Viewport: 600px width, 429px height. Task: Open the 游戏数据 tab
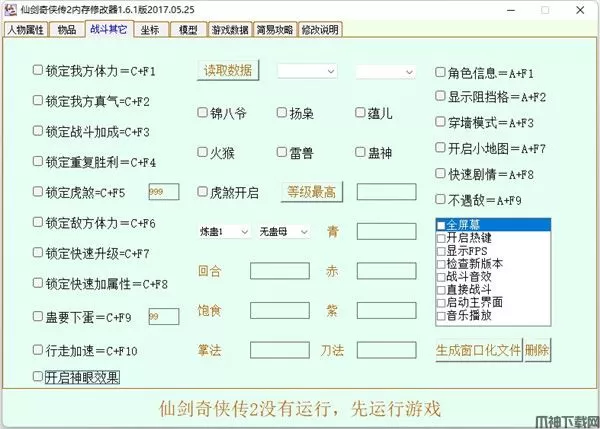click(x=230, y=29)
